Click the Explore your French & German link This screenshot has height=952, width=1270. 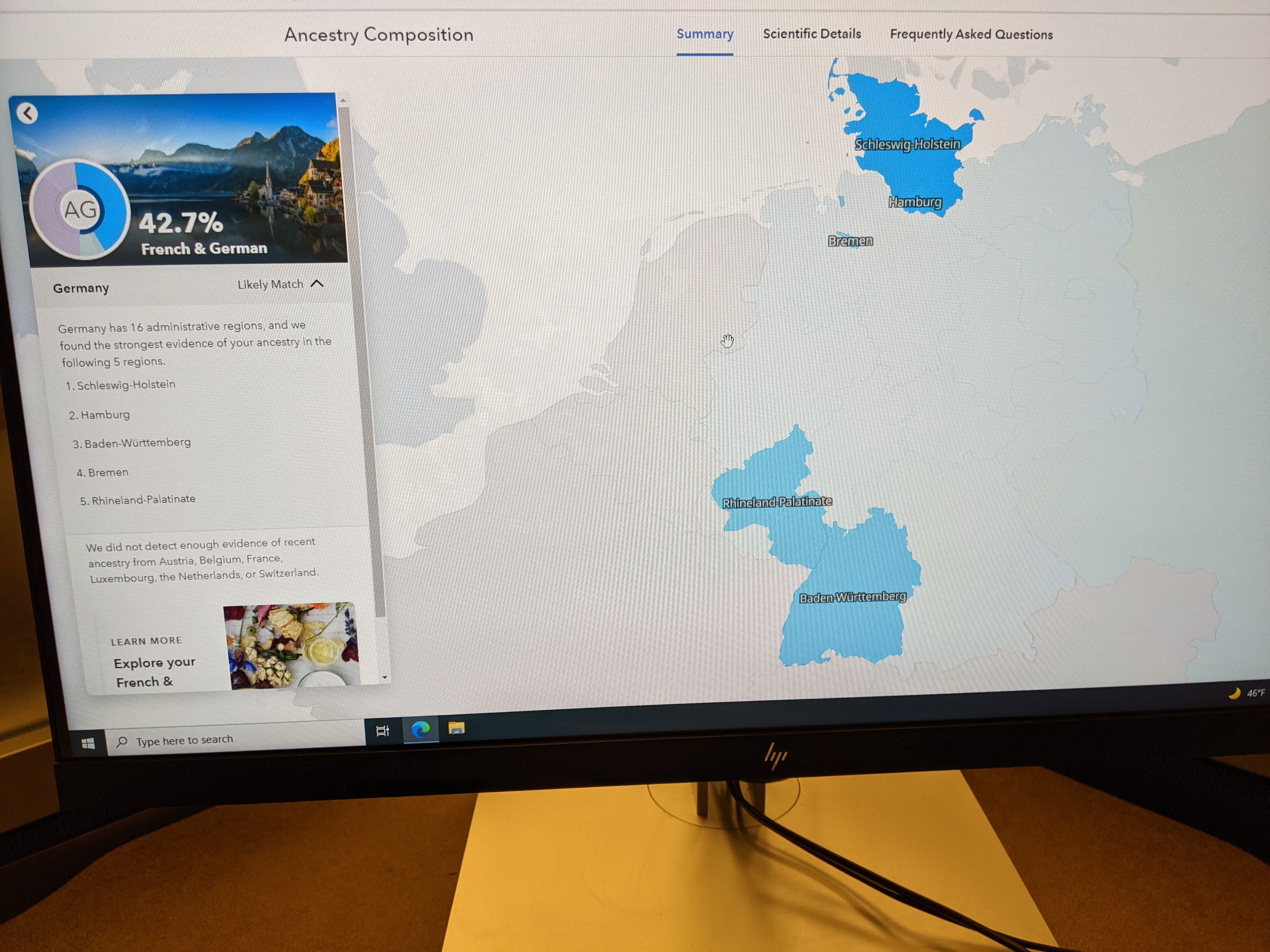(x=154, y=671)
